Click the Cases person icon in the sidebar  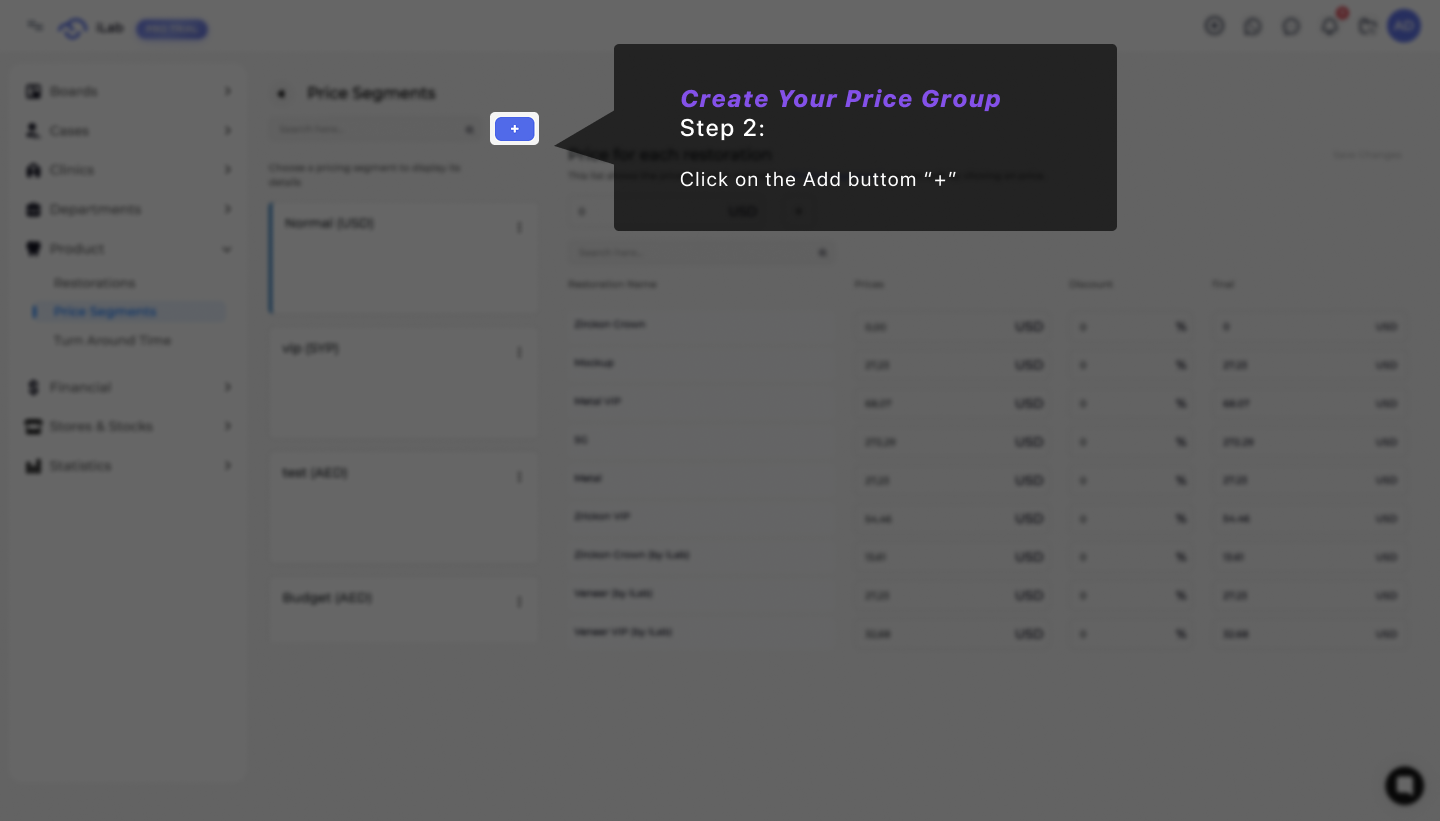[x=33, y=130]
